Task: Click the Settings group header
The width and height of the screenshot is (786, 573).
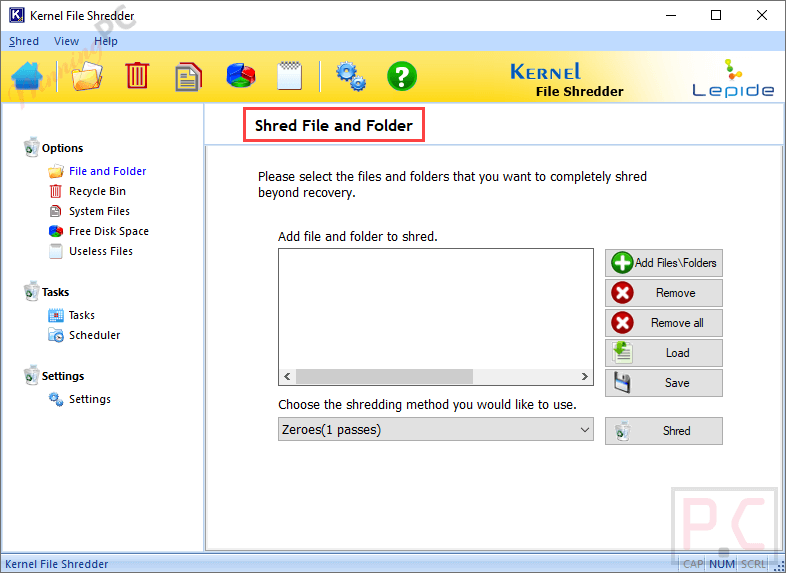Action: click(63, 376)
